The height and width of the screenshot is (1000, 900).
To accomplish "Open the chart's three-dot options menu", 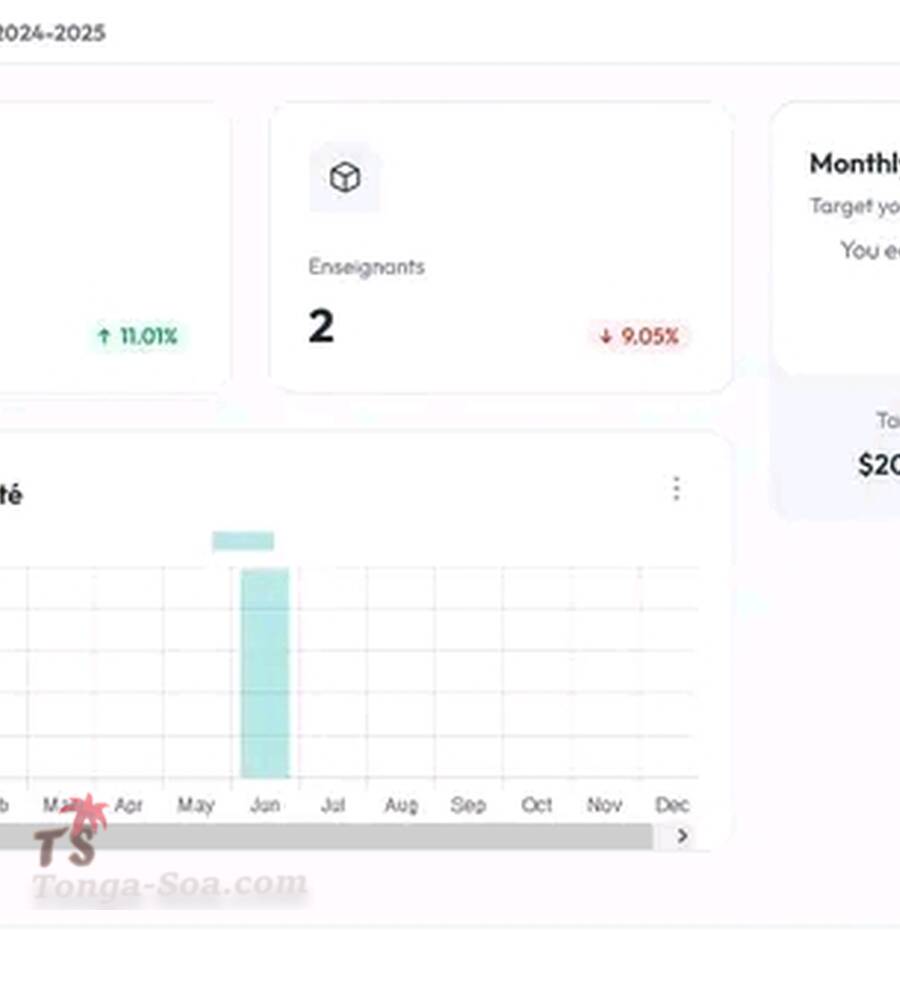I will click(677, 488).
